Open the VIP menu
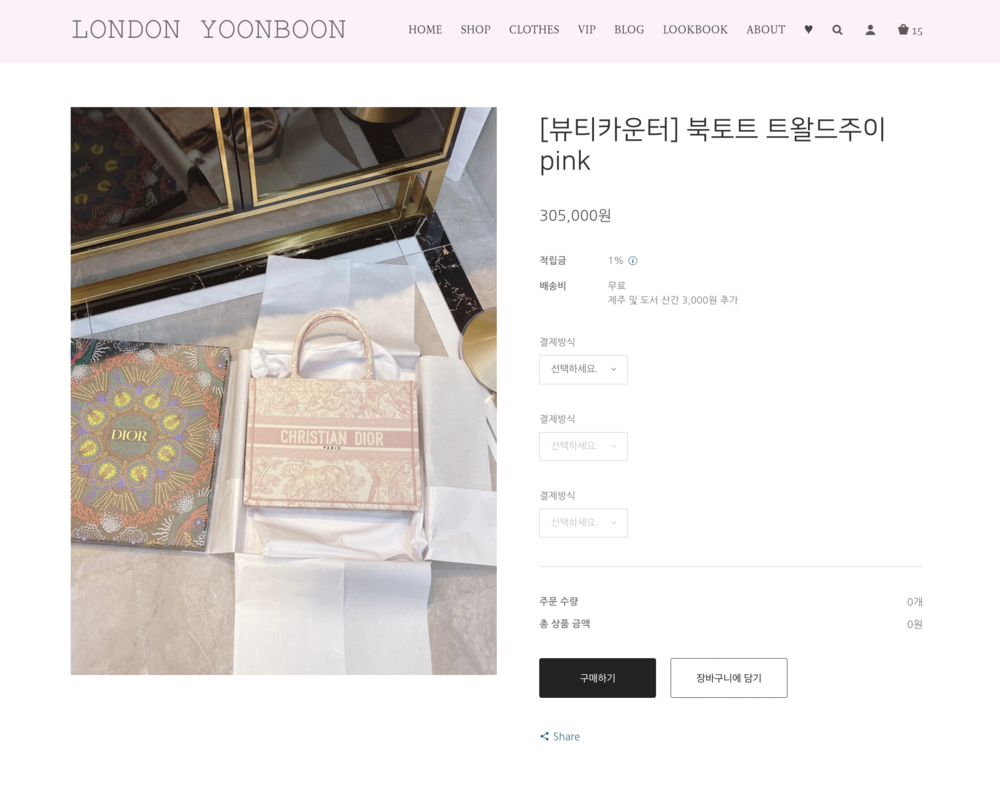The height and width of the screenshot is (794, 1000). pos(587,29)
